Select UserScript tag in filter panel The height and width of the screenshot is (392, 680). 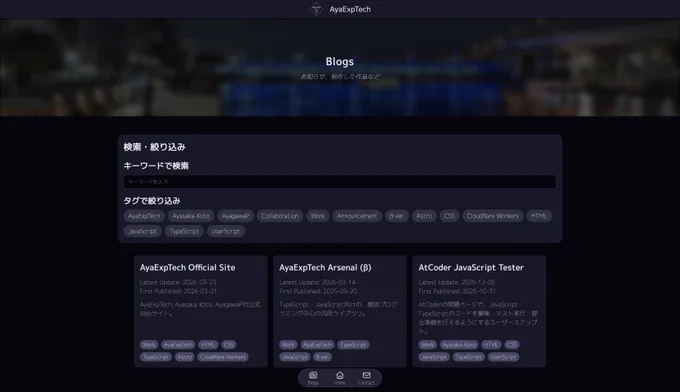226,231
